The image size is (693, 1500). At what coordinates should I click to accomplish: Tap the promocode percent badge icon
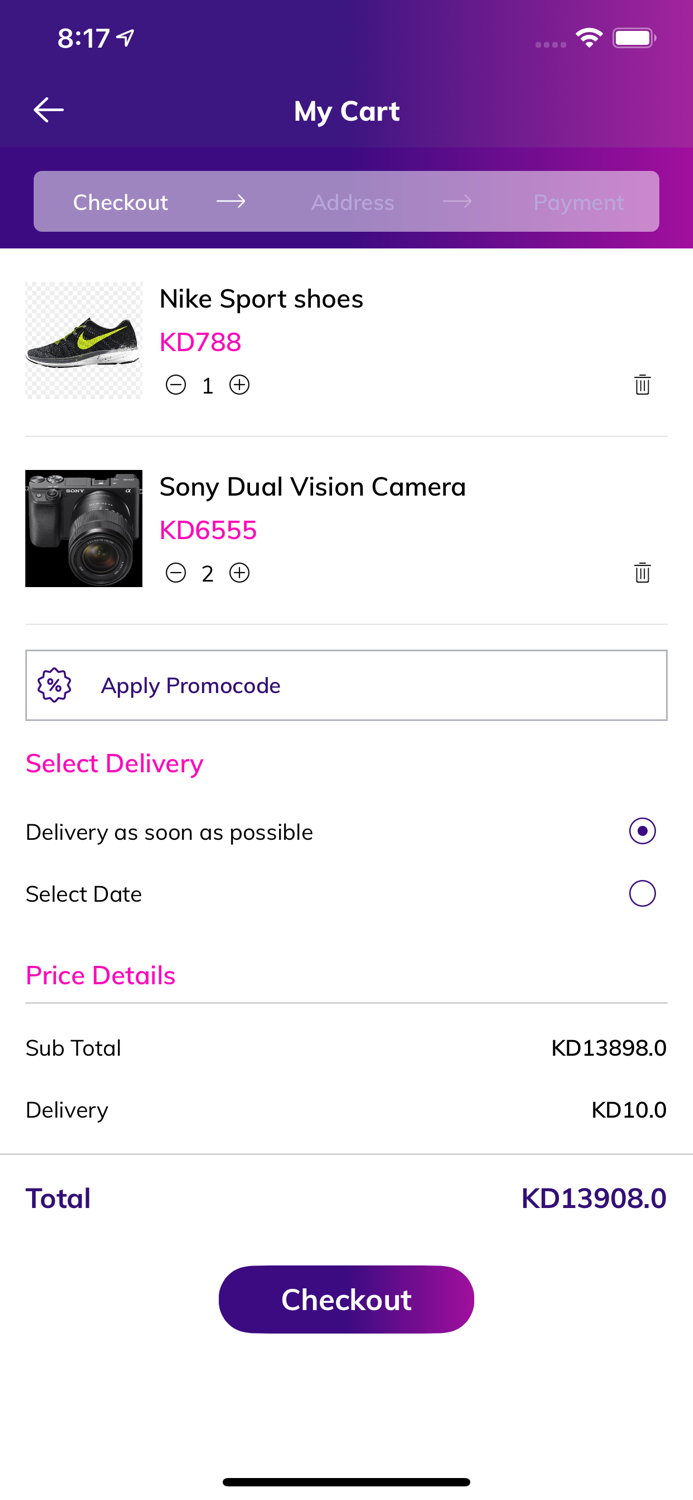coord(55,685)
